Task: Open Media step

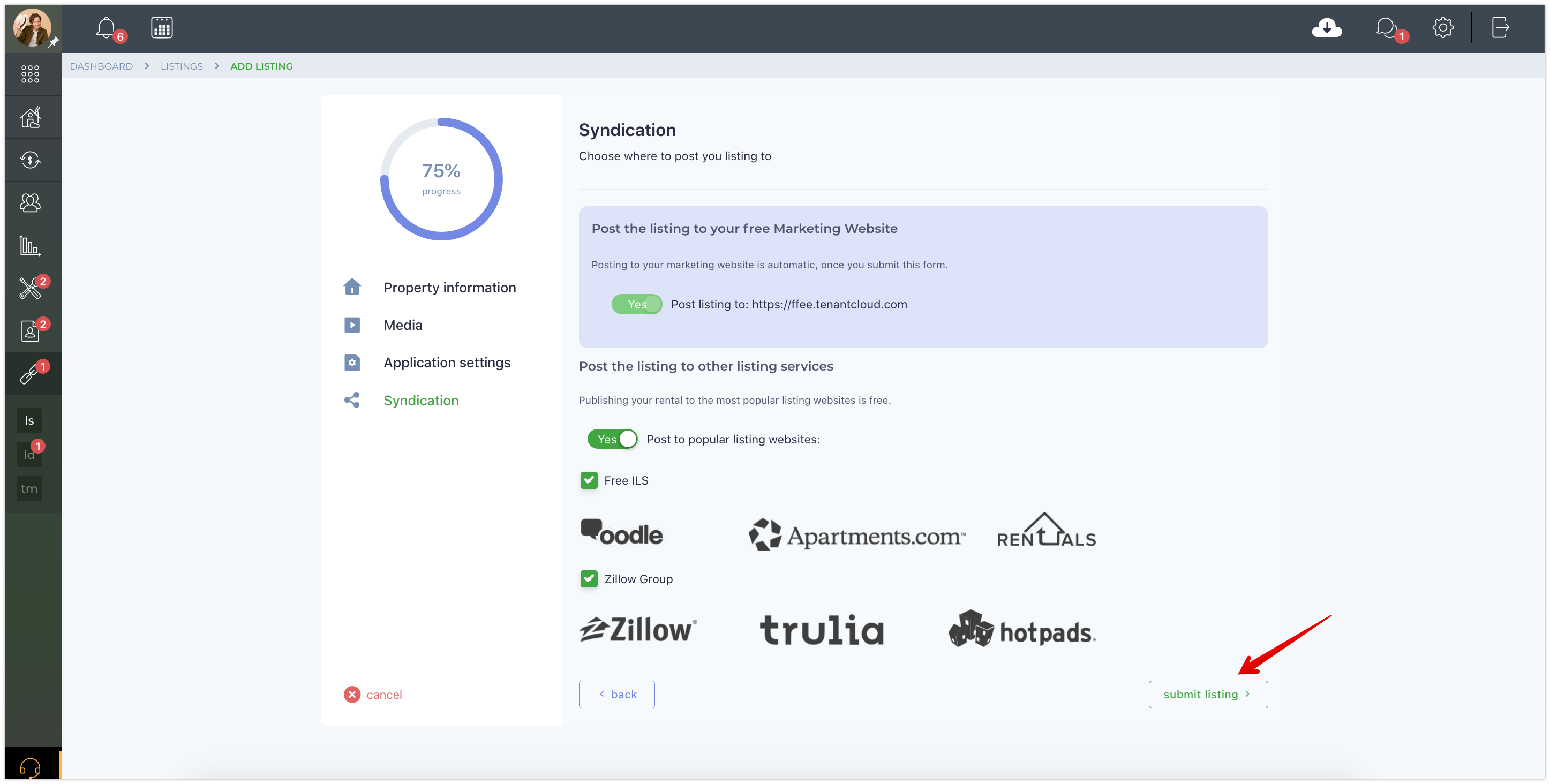Action: (x=403, y=325)
